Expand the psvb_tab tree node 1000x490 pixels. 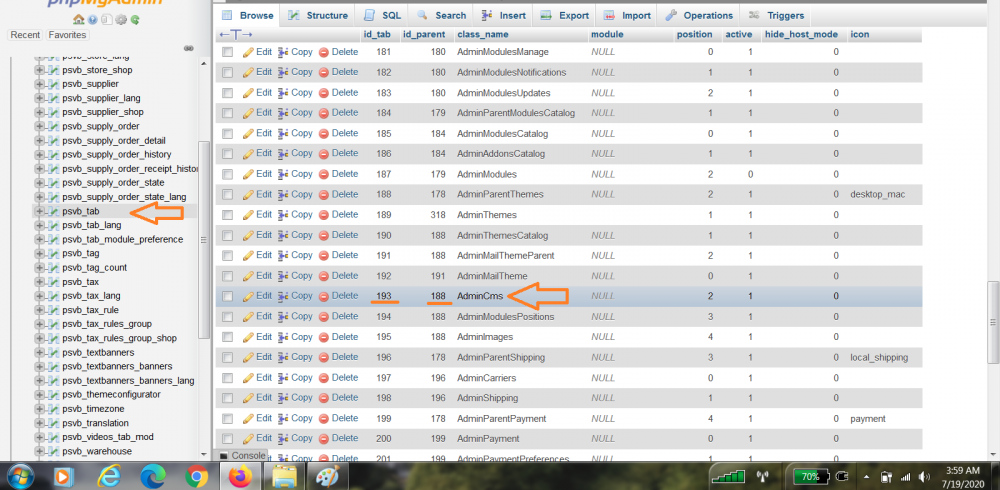tap(40, 211)
